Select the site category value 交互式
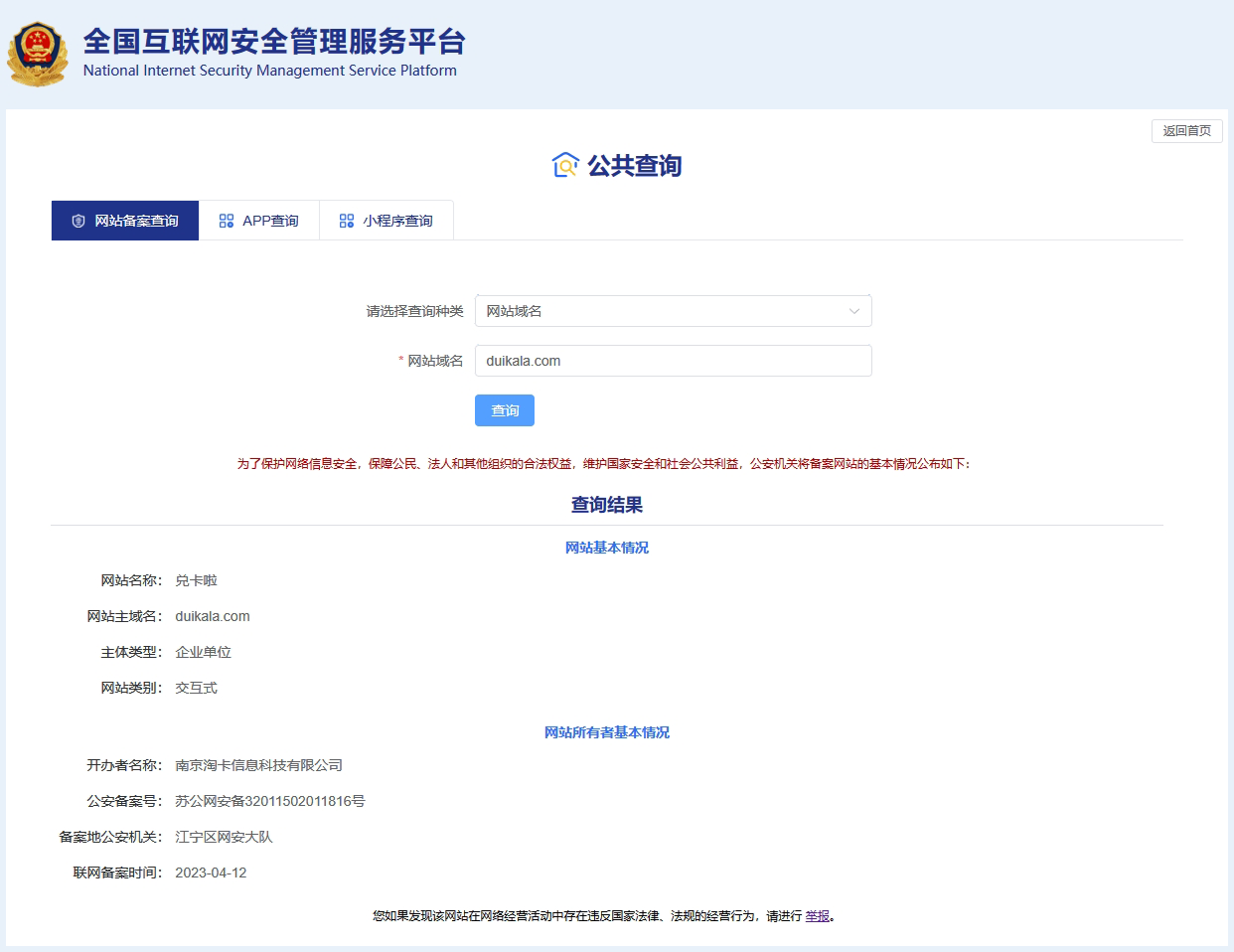 [197, 688]
